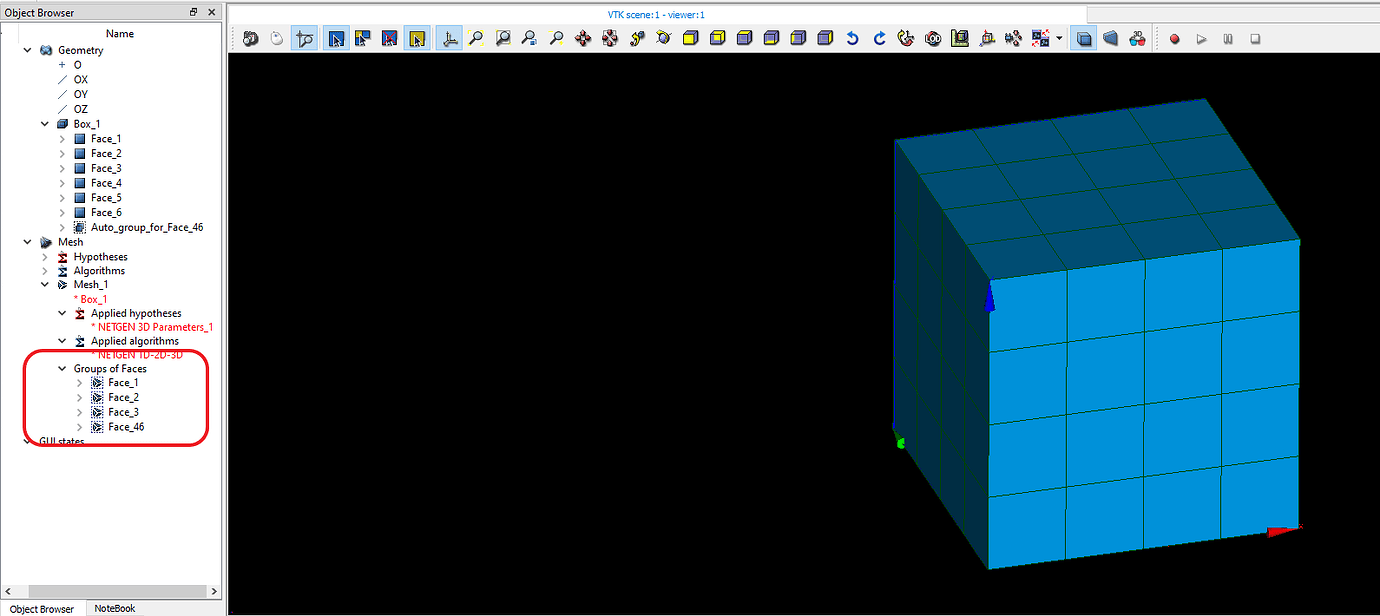Screen dimensions: 1380x616
Task: Enable Perspective projection mode
Action: click(1111, 38)
